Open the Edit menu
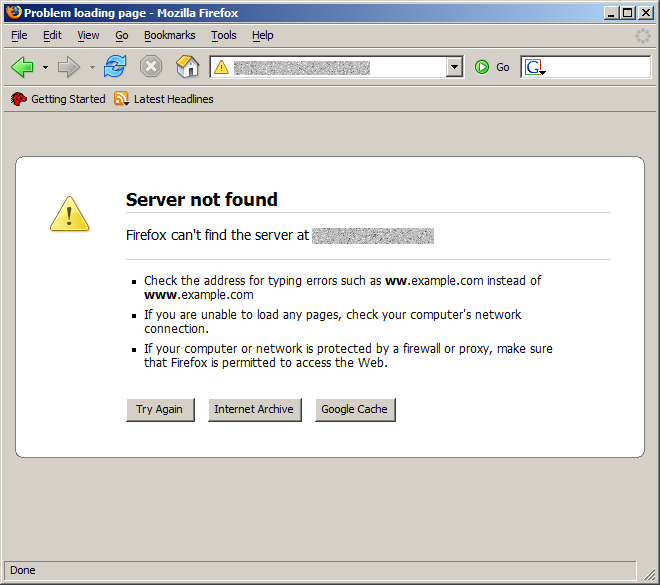This screenshot has height=585, width=660. point(52,35)
